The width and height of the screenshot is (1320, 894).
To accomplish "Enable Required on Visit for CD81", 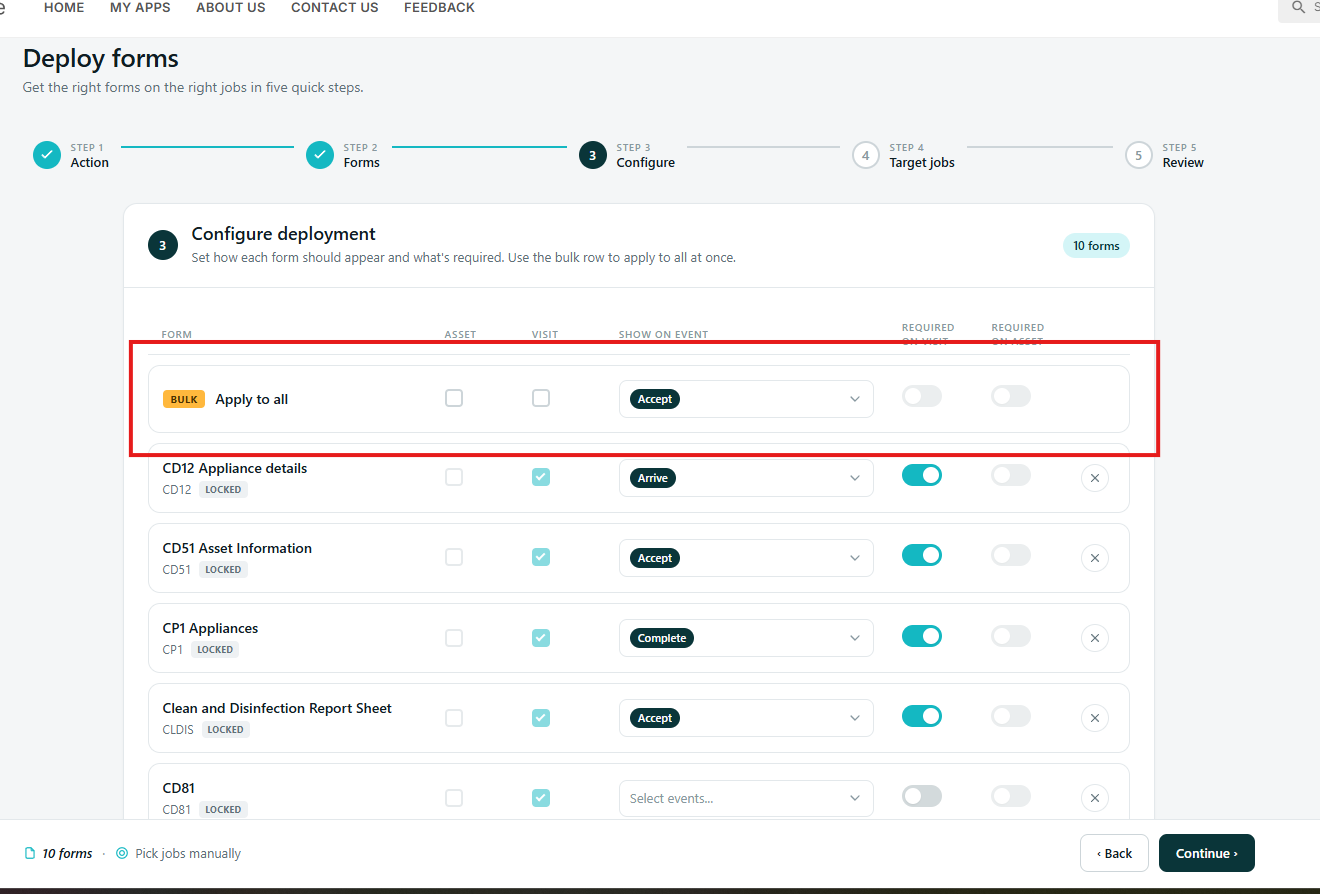I will [922, 796].
